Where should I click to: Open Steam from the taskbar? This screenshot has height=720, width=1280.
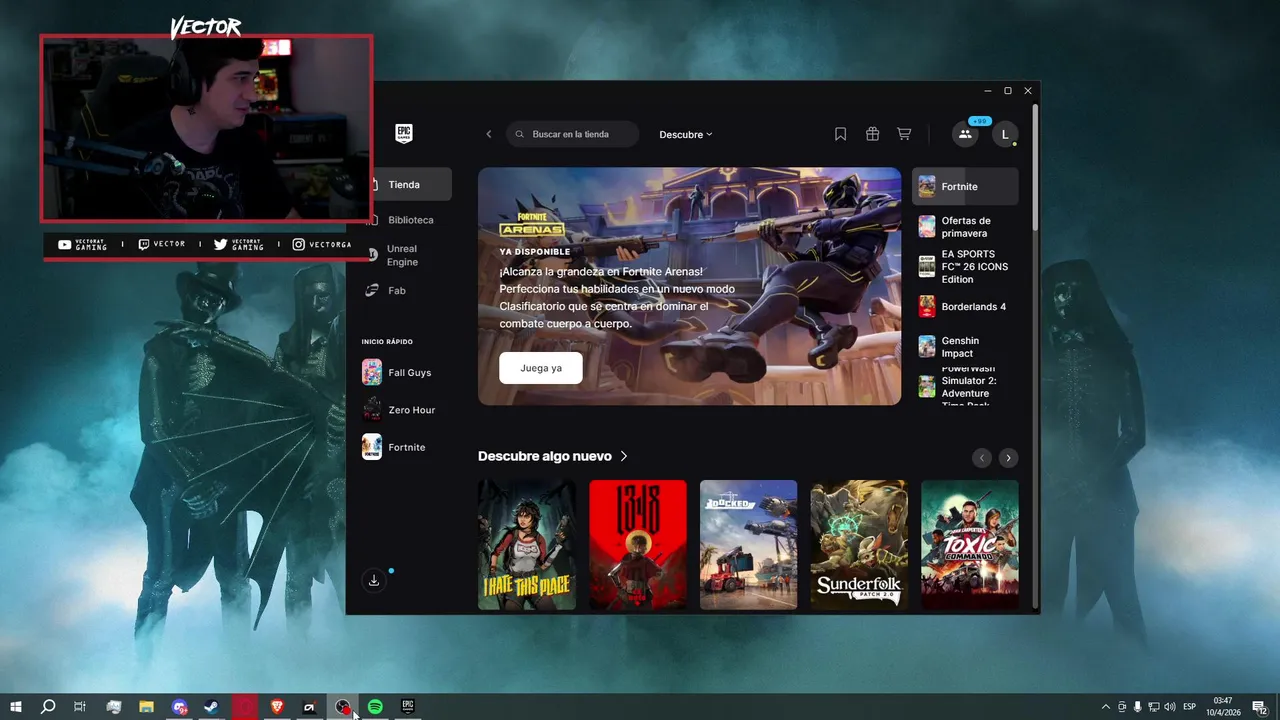point(212,707)
